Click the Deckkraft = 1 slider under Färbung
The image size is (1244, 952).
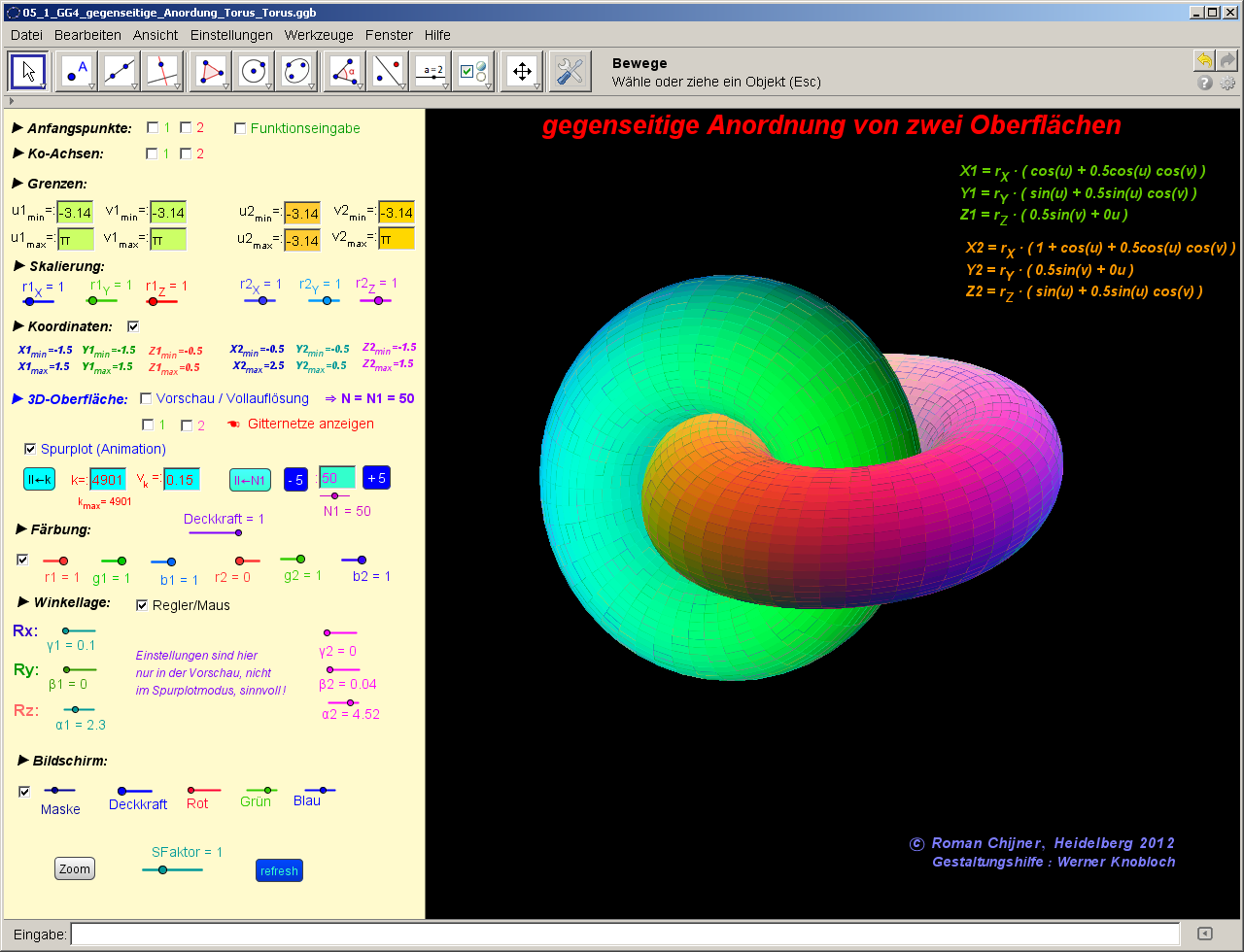point(216,532)
